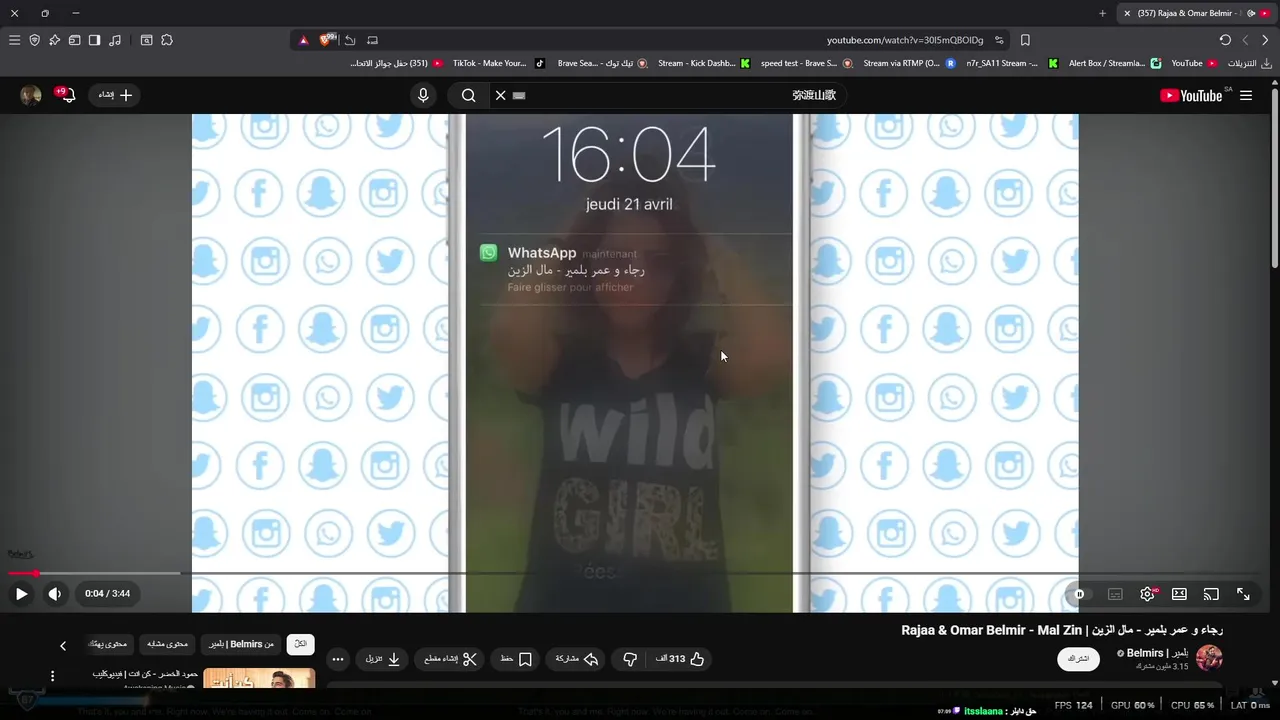Open the Belmirs channel avatar

1210,658
